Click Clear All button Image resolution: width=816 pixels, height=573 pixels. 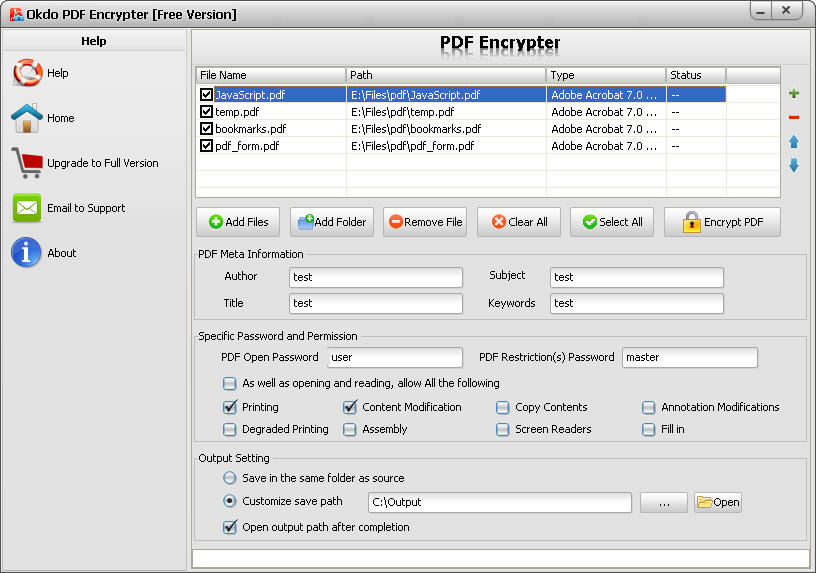tap(519, 222)
